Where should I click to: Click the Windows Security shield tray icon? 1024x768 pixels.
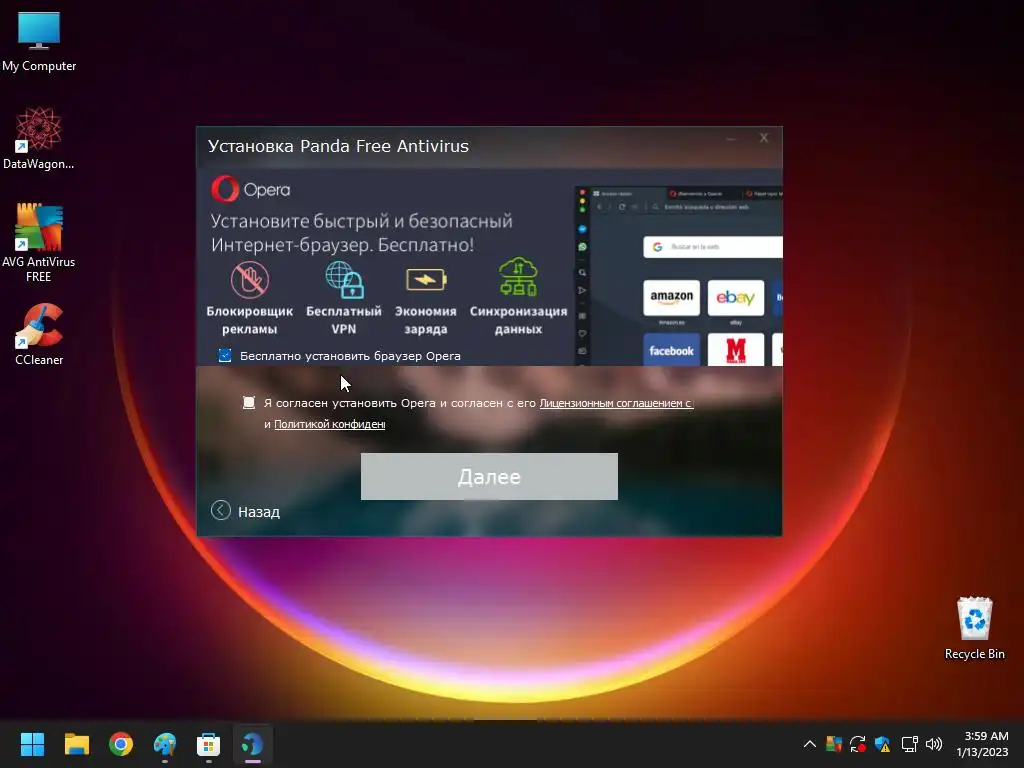coord(882,744)
